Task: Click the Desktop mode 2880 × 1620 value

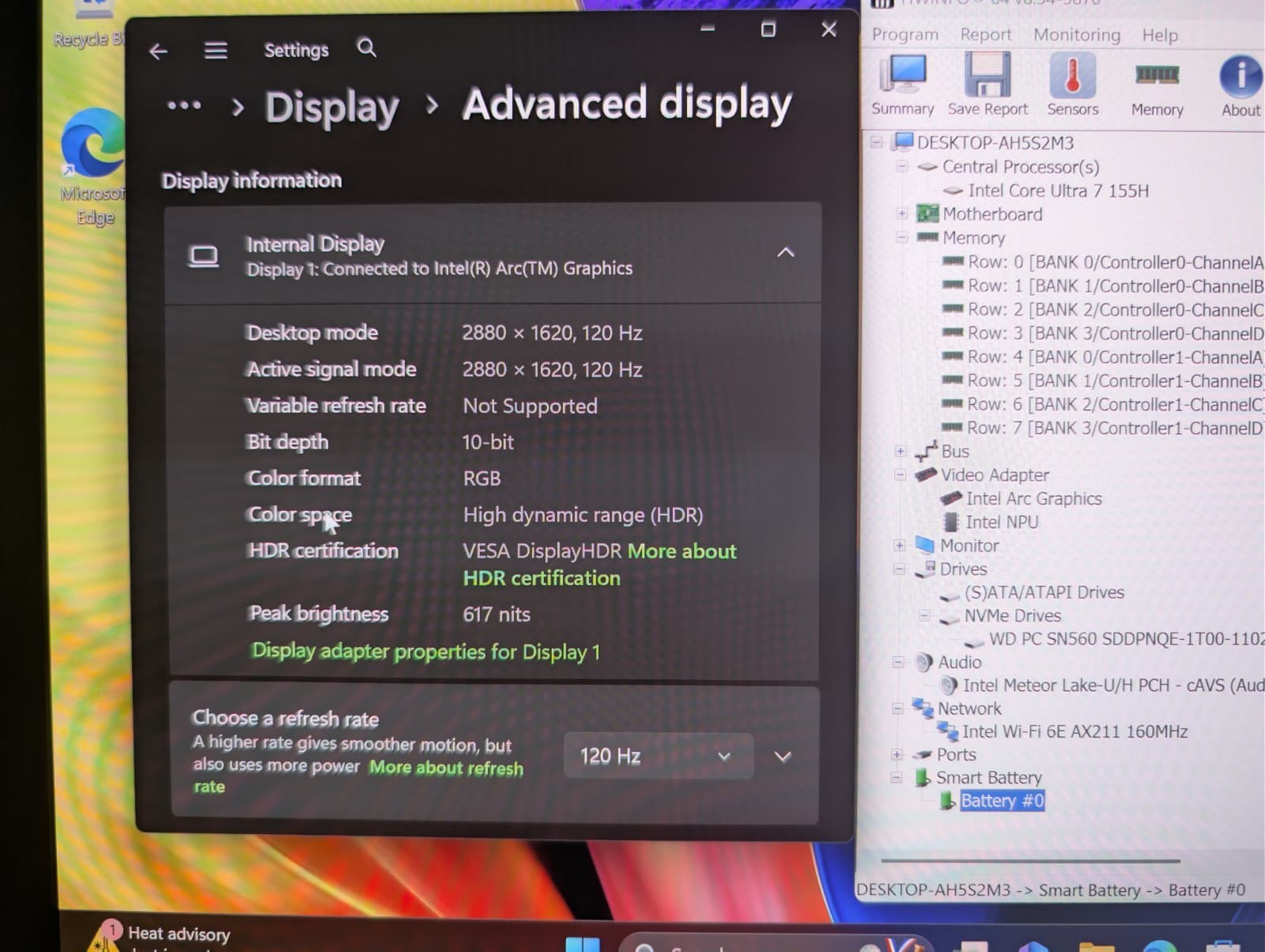Action: (x=552, y=333)
